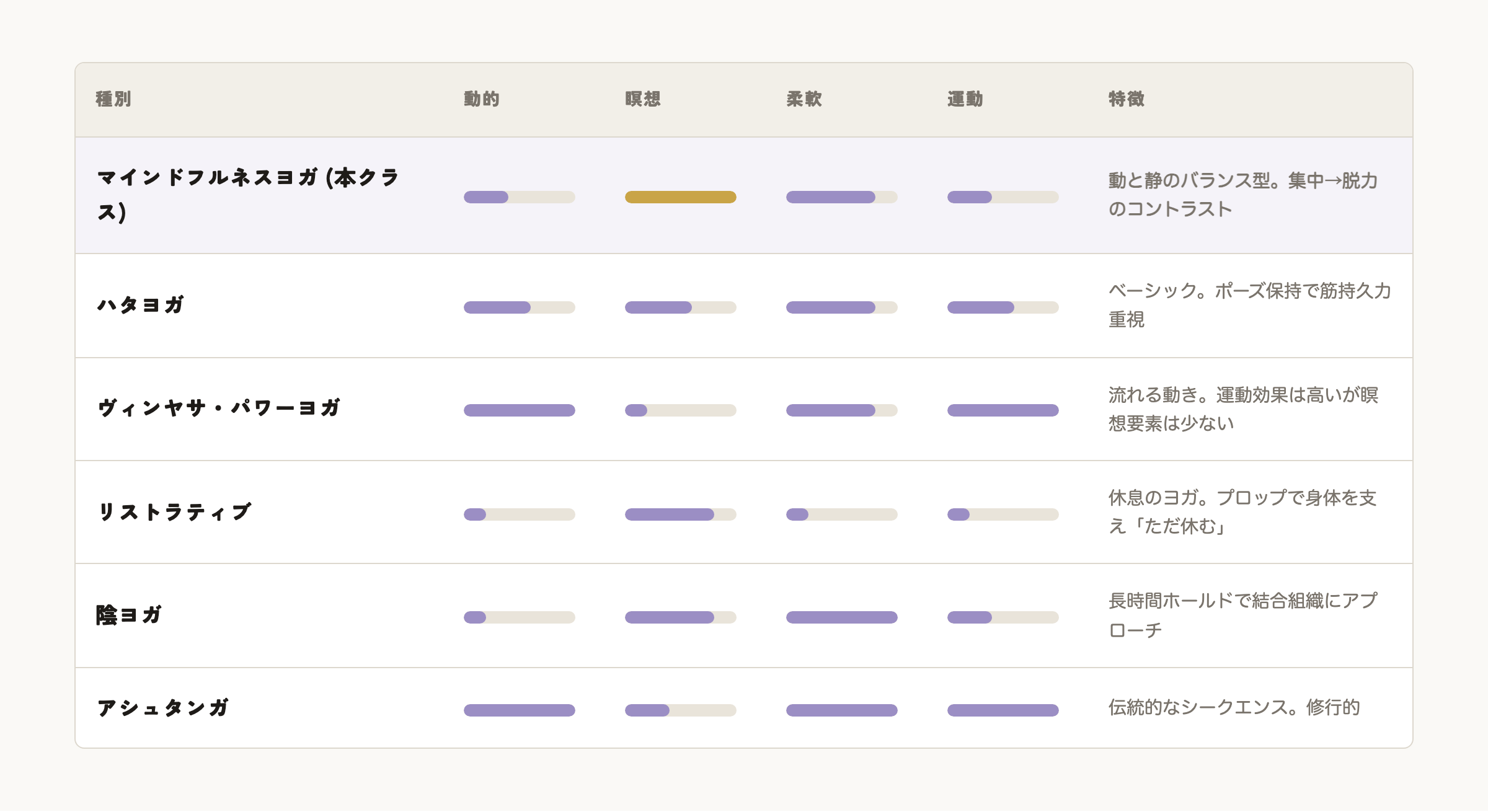1488x812 pixels.
Task: Click the 運動 bar in ハタヨガ row
Action: pyautogui.click(x=1003, y=307)
